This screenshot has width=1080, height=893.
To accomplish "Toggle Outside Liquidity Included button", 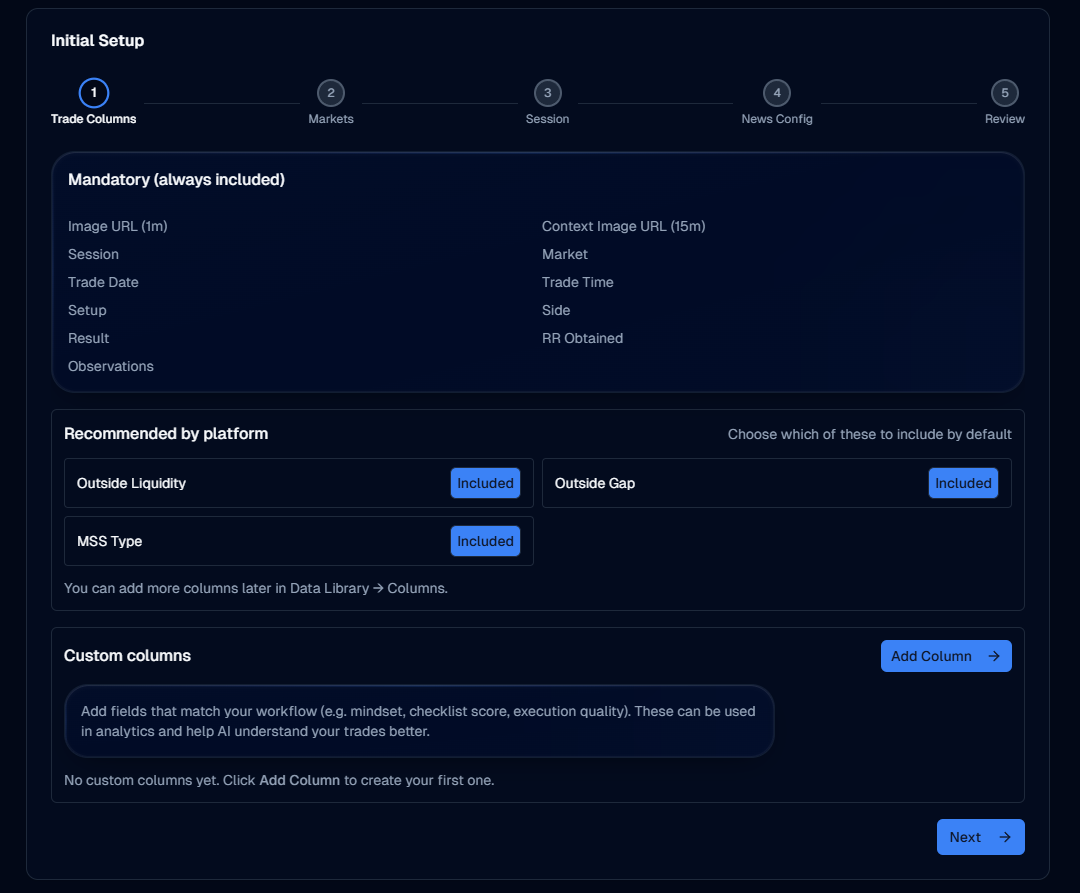I will pos(486,483).
